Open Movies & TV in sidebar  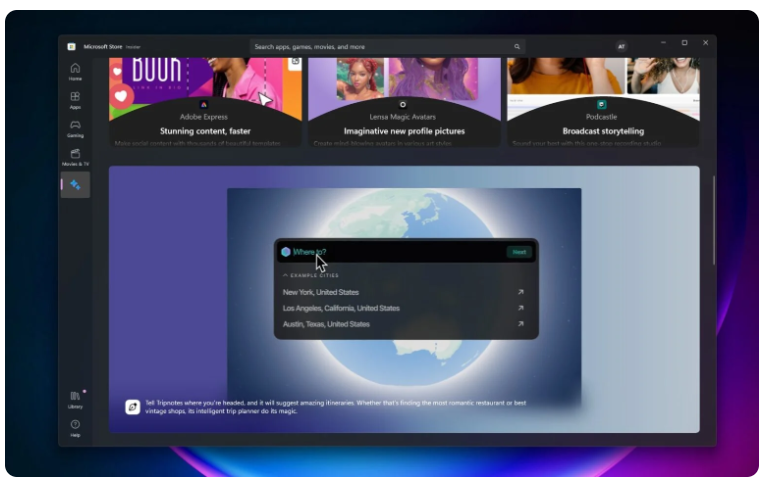[75, 157]
